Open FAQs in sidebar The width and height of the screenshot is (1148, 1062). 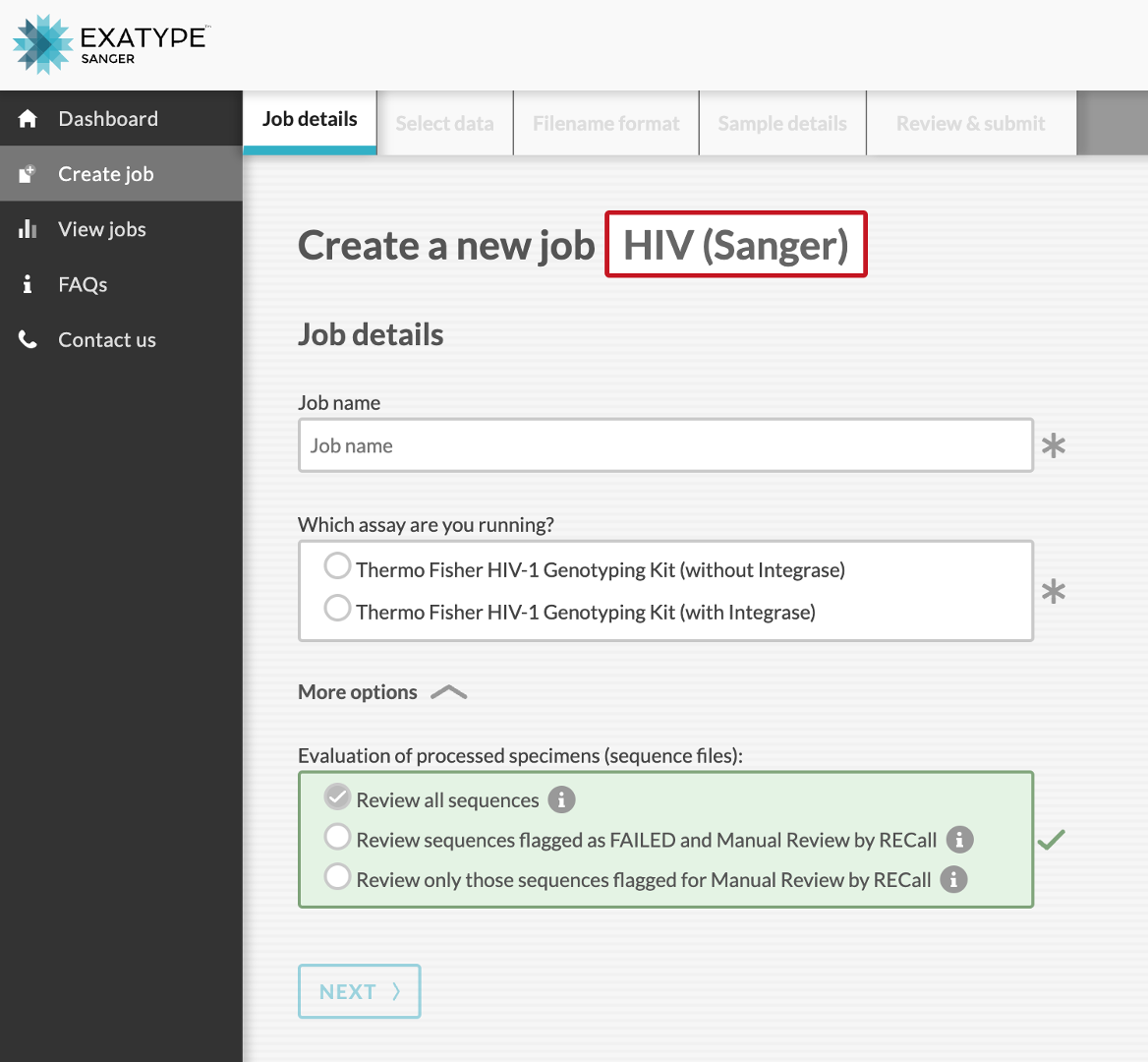pos(121,284)
